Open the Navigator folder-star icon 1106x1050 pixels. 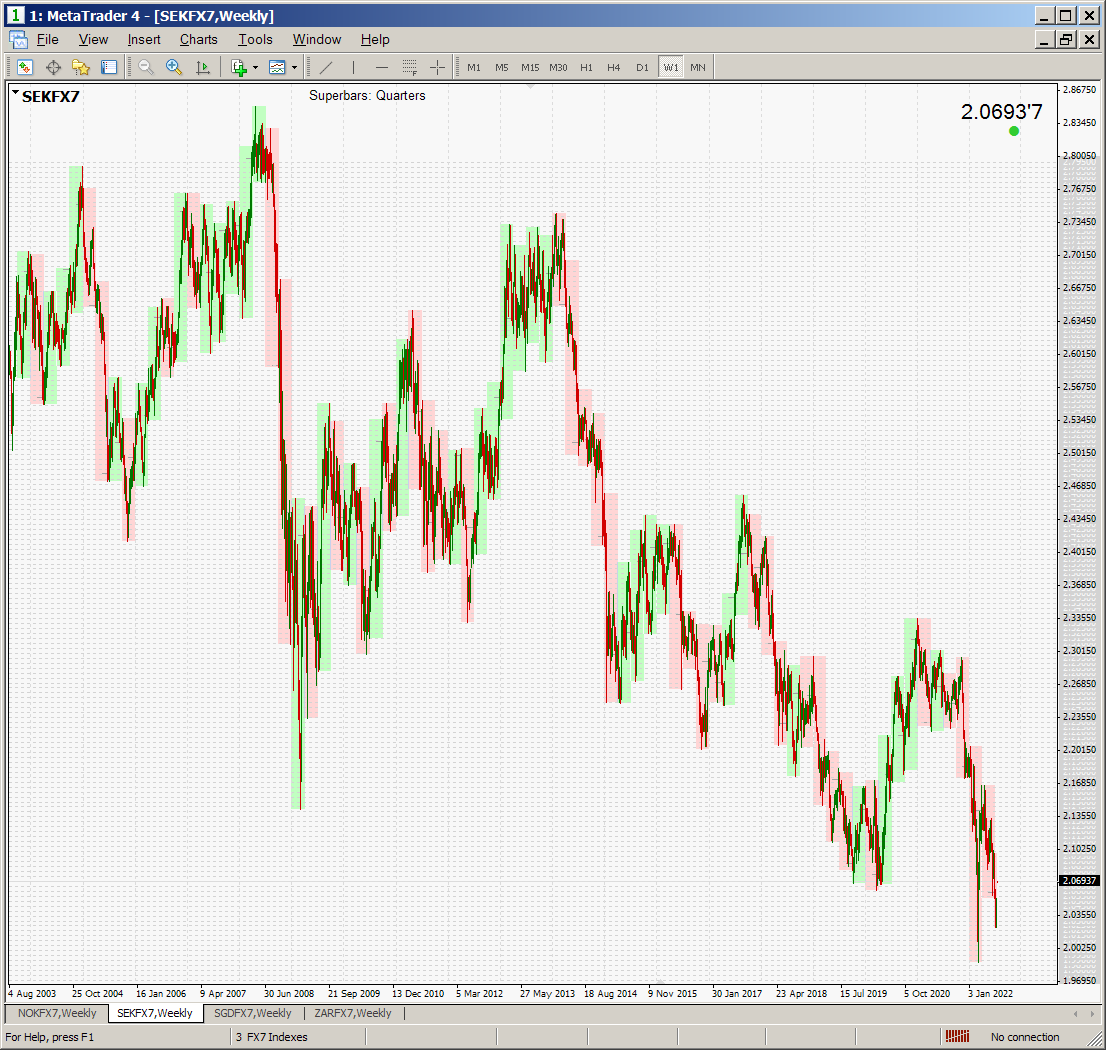[x=81, y=67]
